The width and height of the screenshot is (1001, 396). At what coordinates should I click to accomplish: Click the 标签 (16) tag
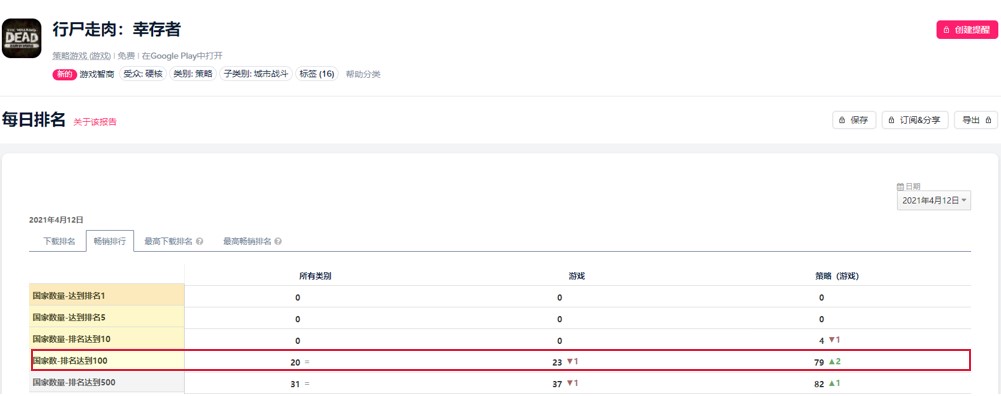click(317, 74)
